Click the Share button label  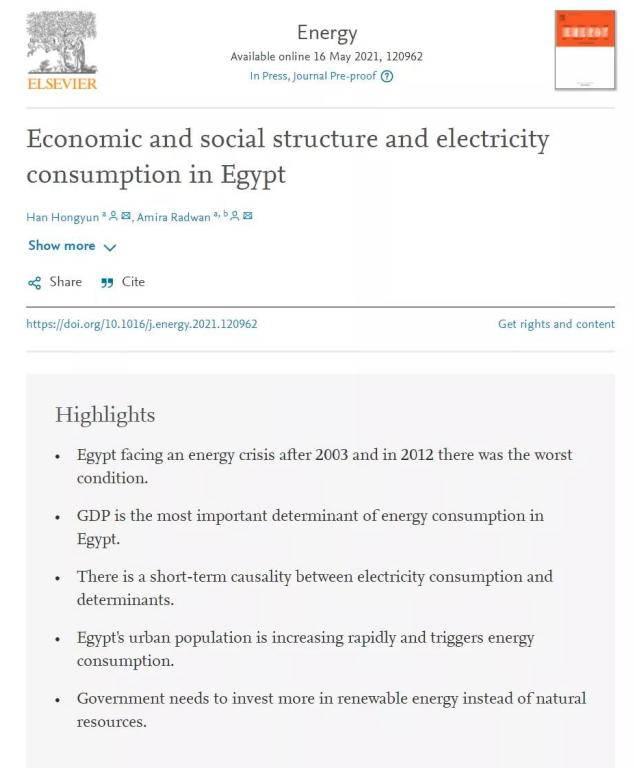66,282
